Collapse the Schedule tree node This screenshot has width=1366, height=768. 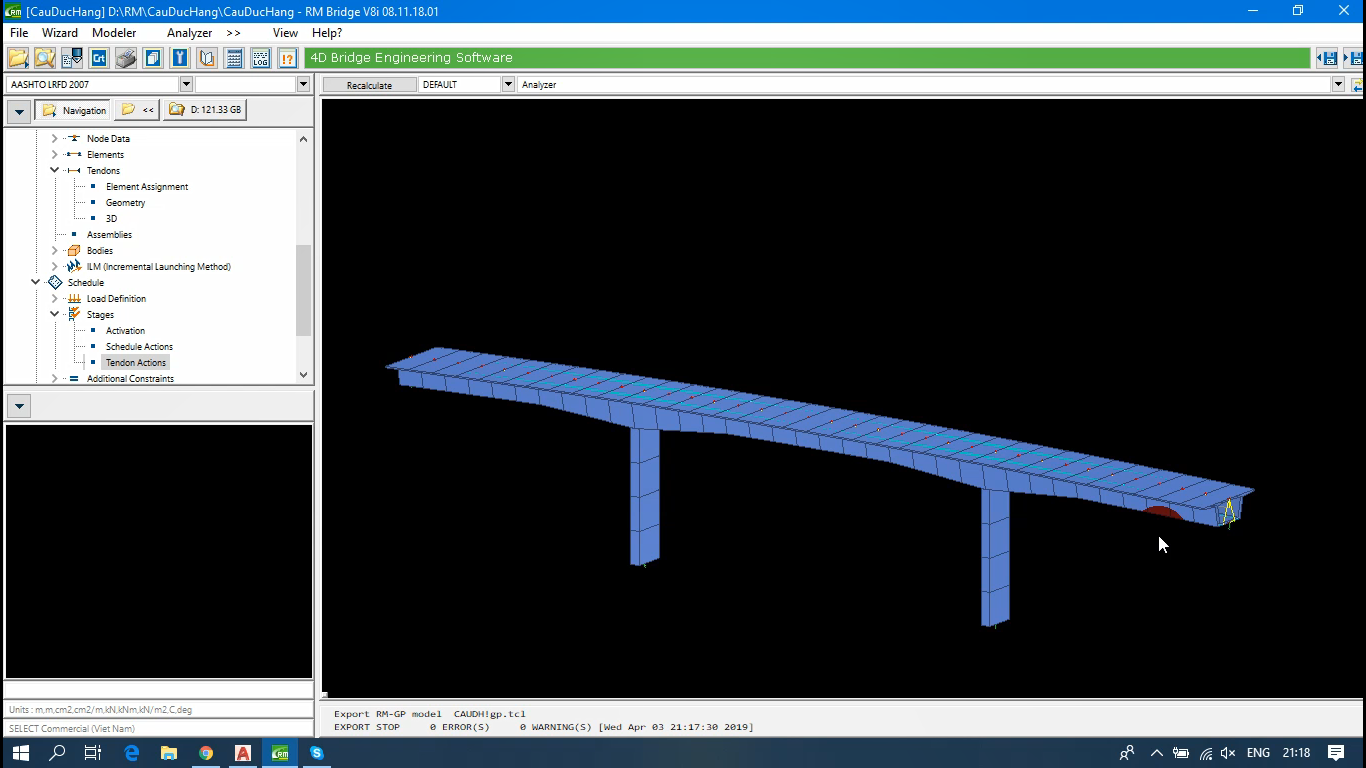click(35, 283)
